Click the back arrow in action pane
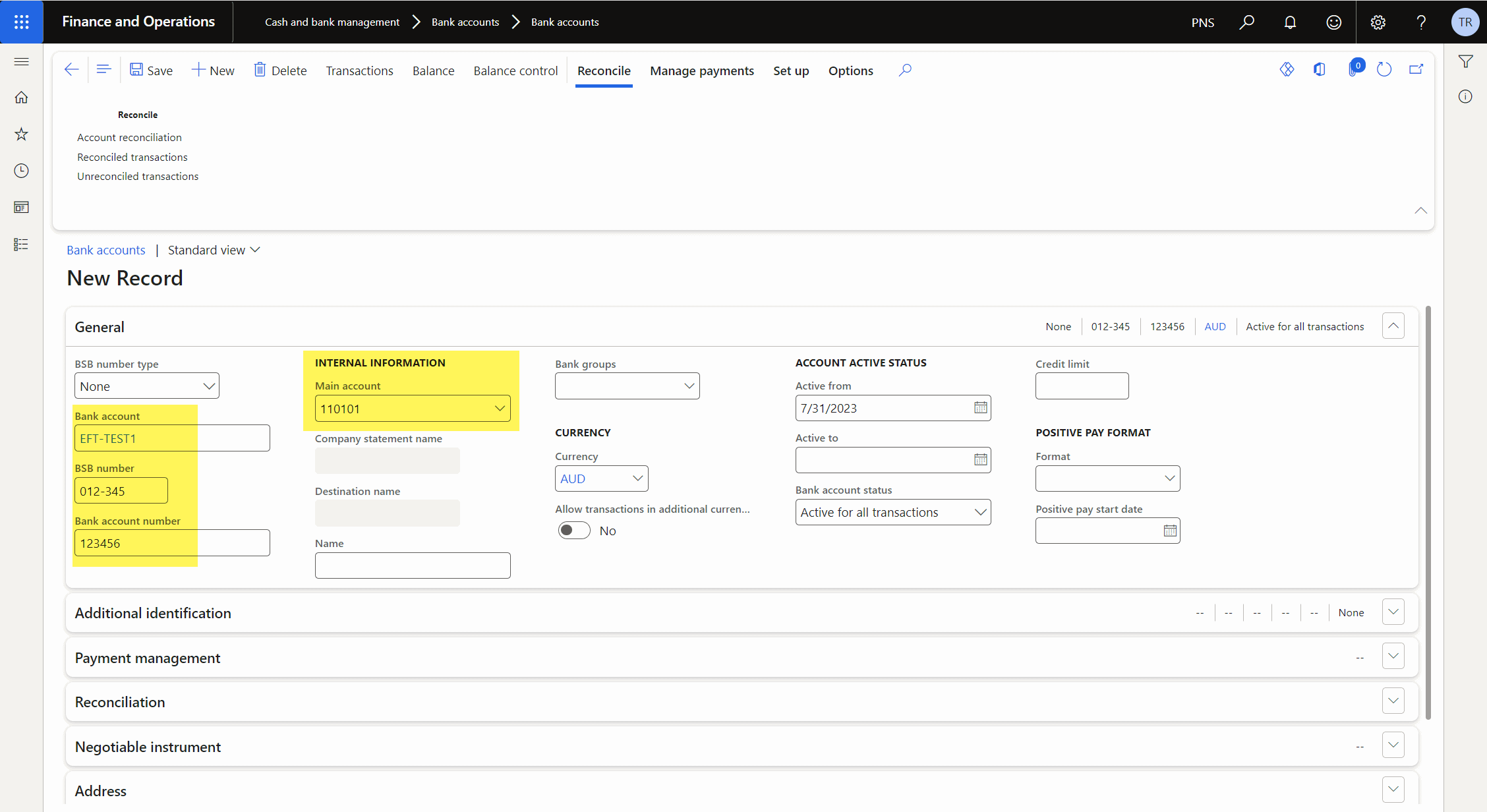Screen dimensions: 1487x812 tap(71, 70)
